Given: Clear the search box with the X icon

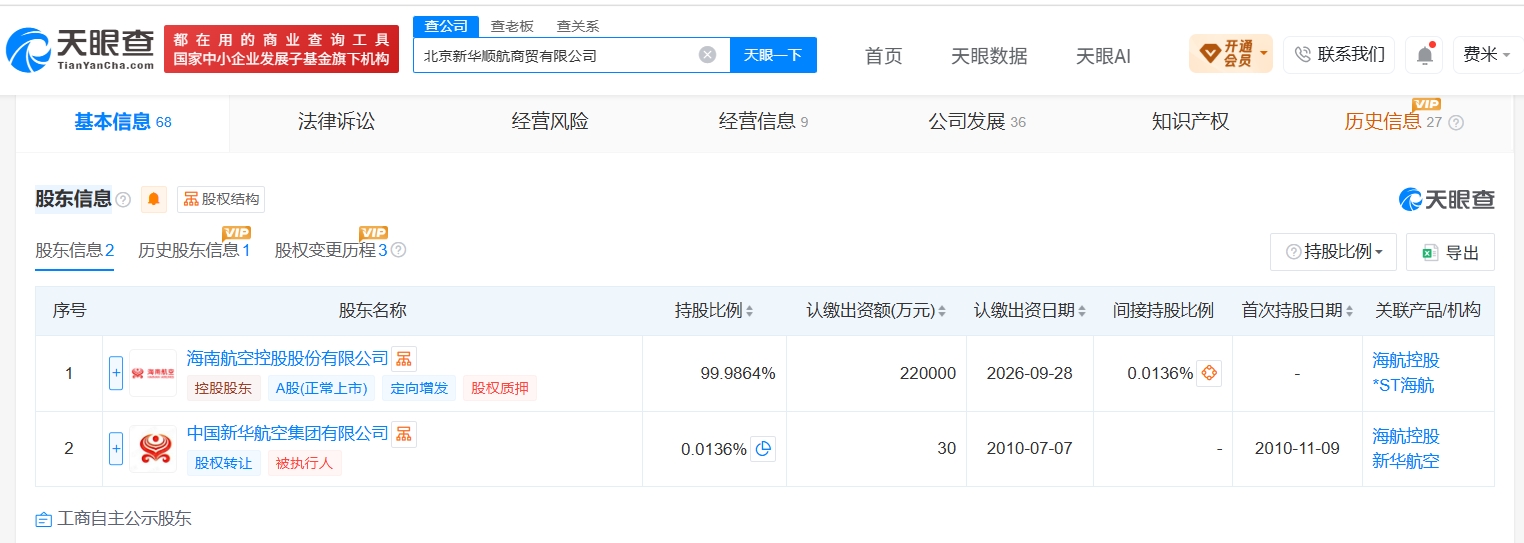Looking at the screenshot, I should pos(707,55).
